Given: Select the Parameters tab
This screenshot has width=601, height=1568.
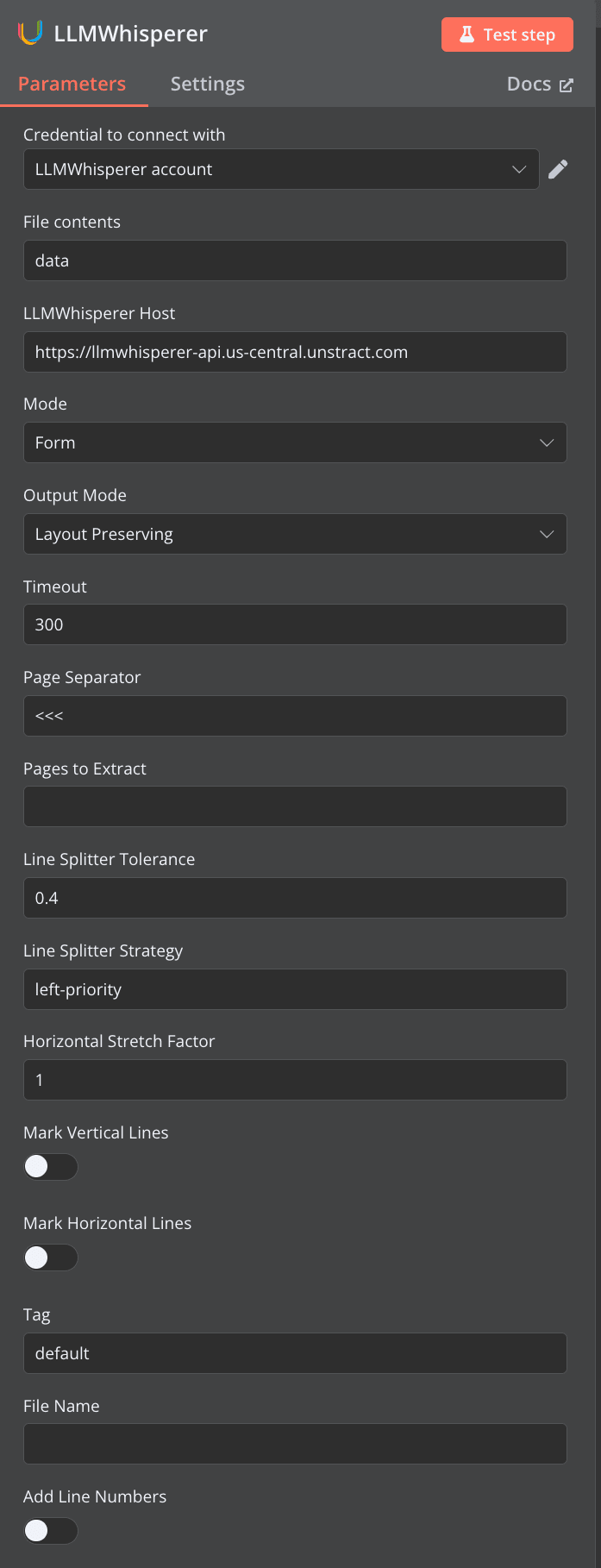Looking at the screenshot, I should (72, 84).
